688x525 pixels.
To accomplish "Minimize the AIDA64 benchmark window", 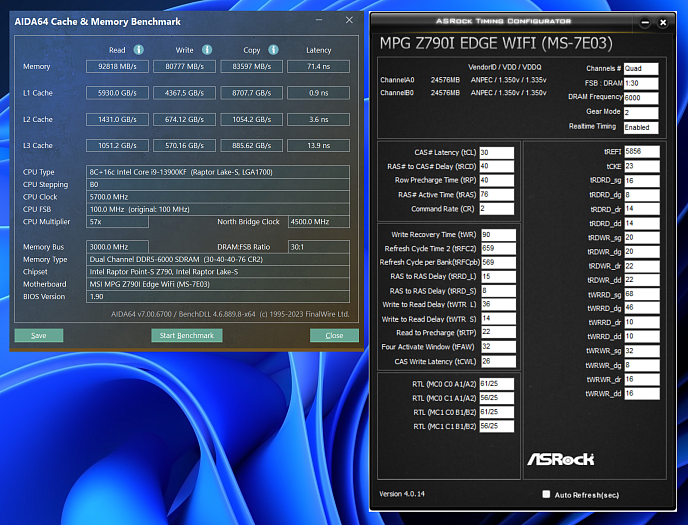I will (319, 20).
